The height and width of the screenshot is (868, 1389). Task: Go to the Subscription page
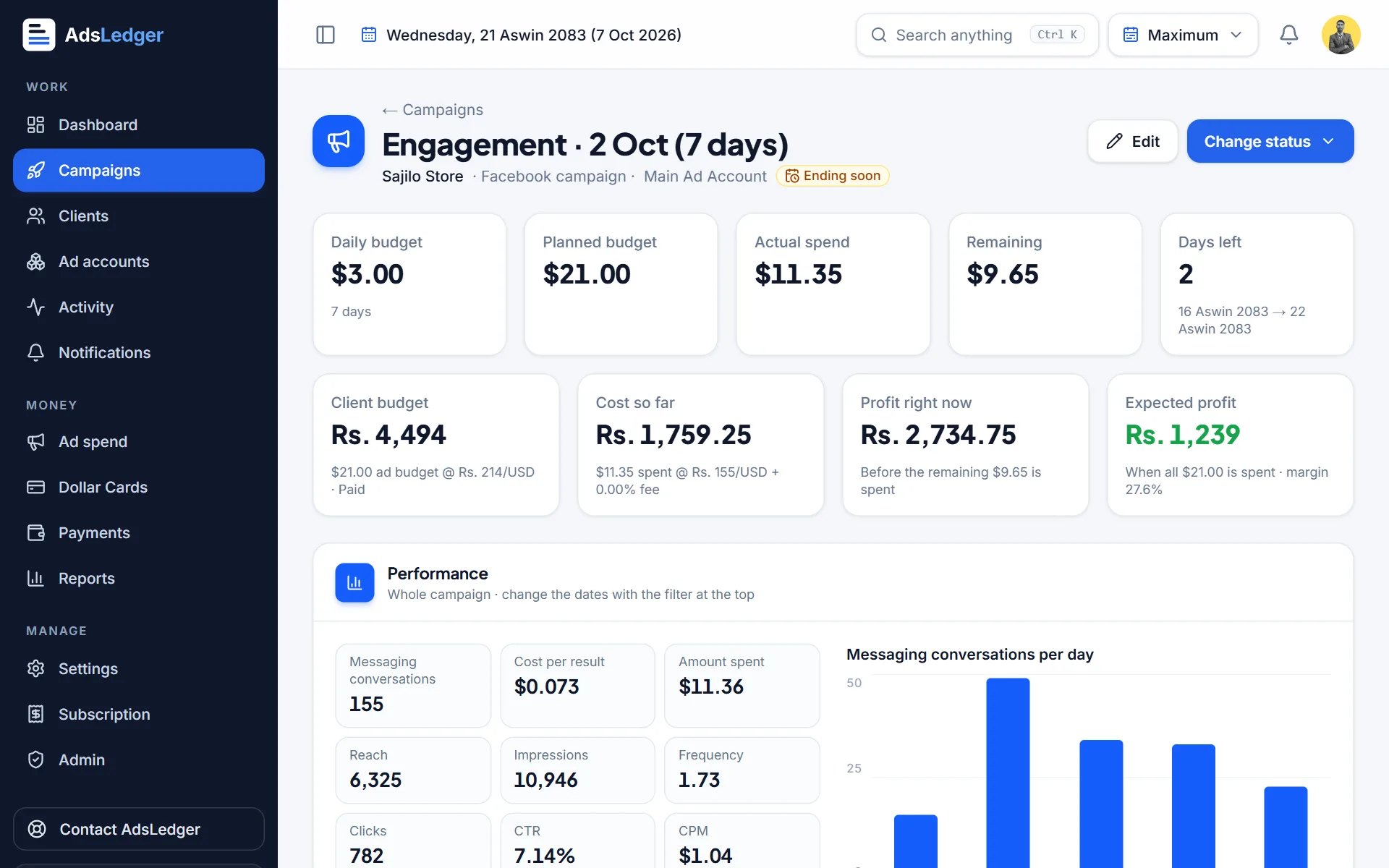pos(139,715)
